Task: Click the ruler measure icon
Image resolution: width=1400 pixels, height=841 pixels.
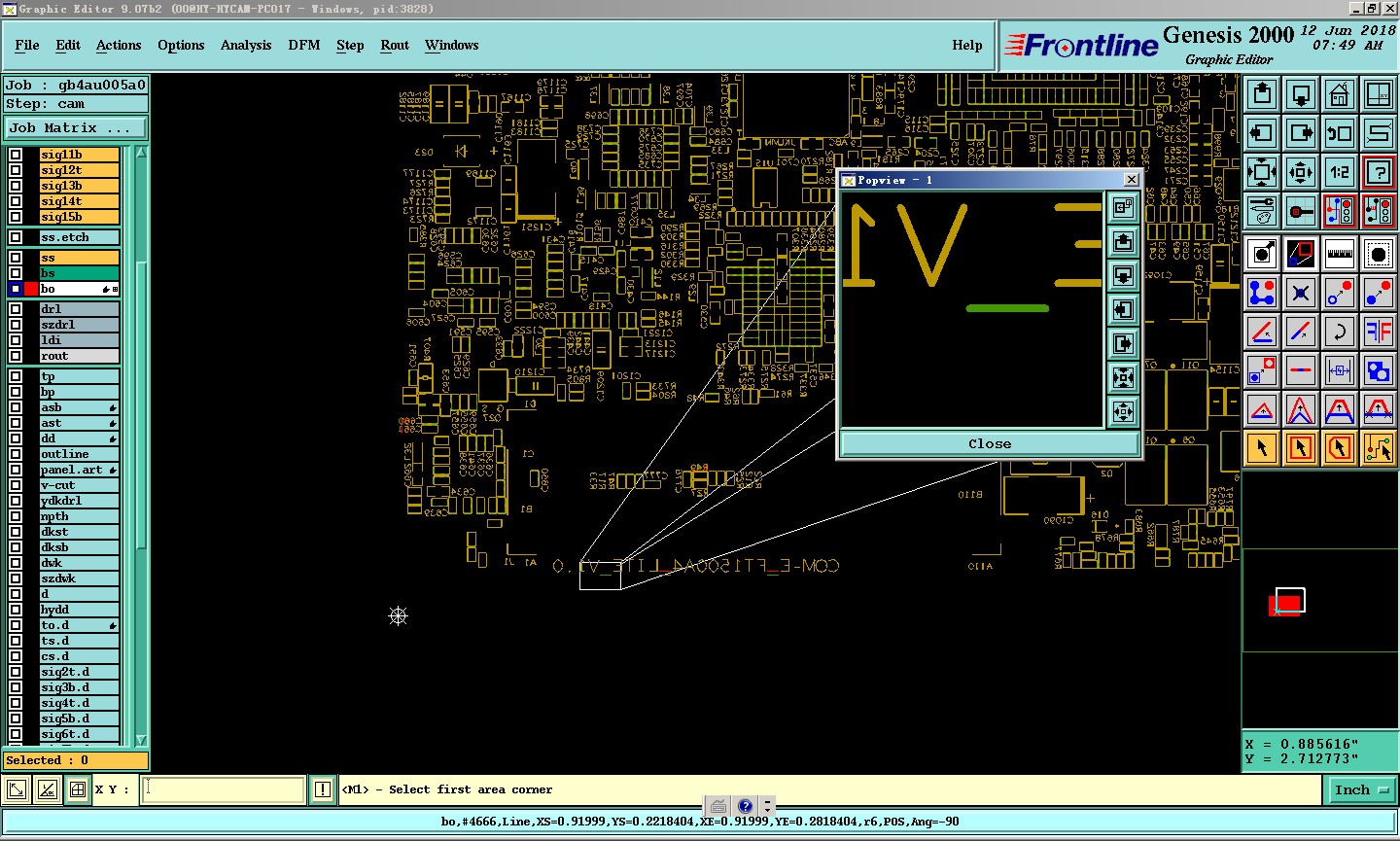Action: coord(1340,254)
